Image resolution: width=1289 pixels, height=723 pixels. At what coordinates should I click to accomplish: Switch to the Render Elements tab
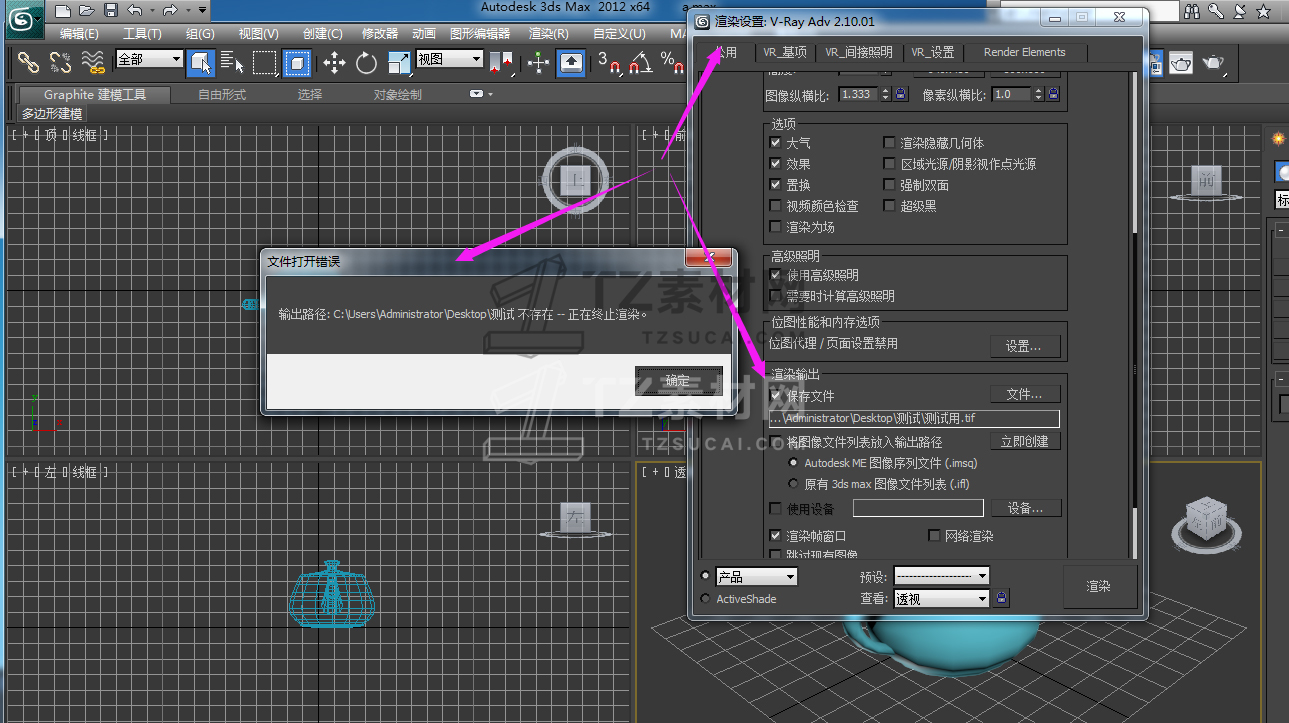pyautogui.click(x=1024, y=52)
